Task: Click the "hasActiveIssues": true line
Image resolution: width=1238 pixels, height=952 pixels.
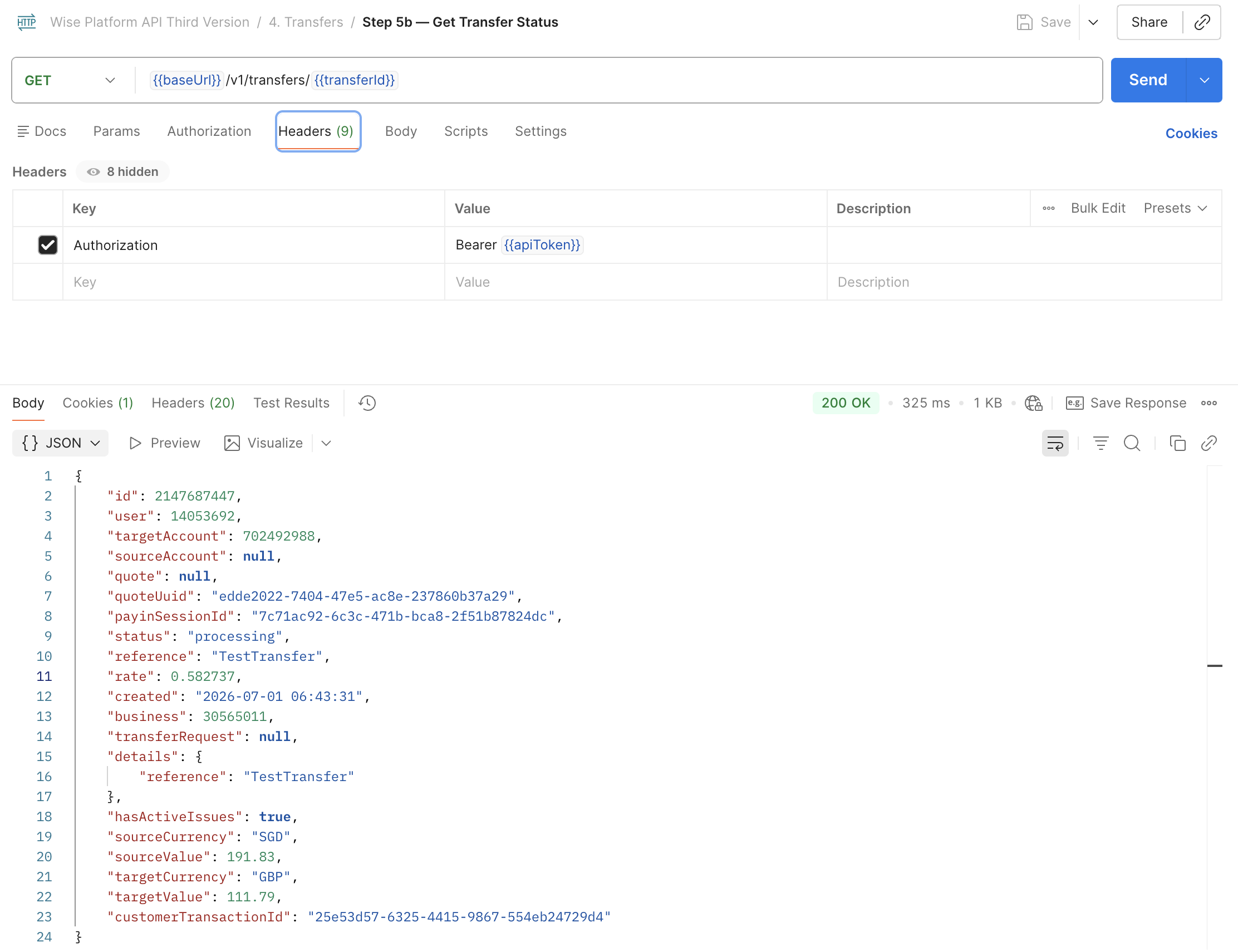Action: pyautogui.click(x=202, y=817)
